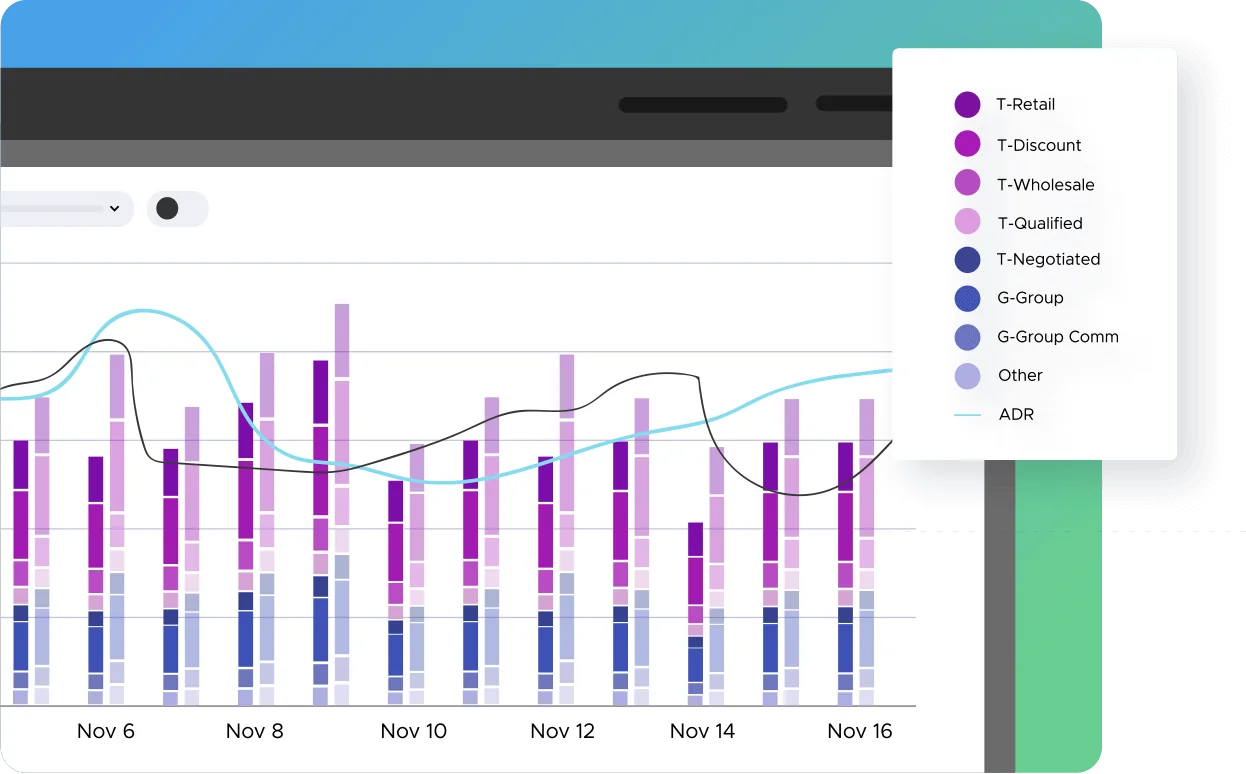Click the G-Group legend color circle
1246x774 pixels.
pos(967,298)
